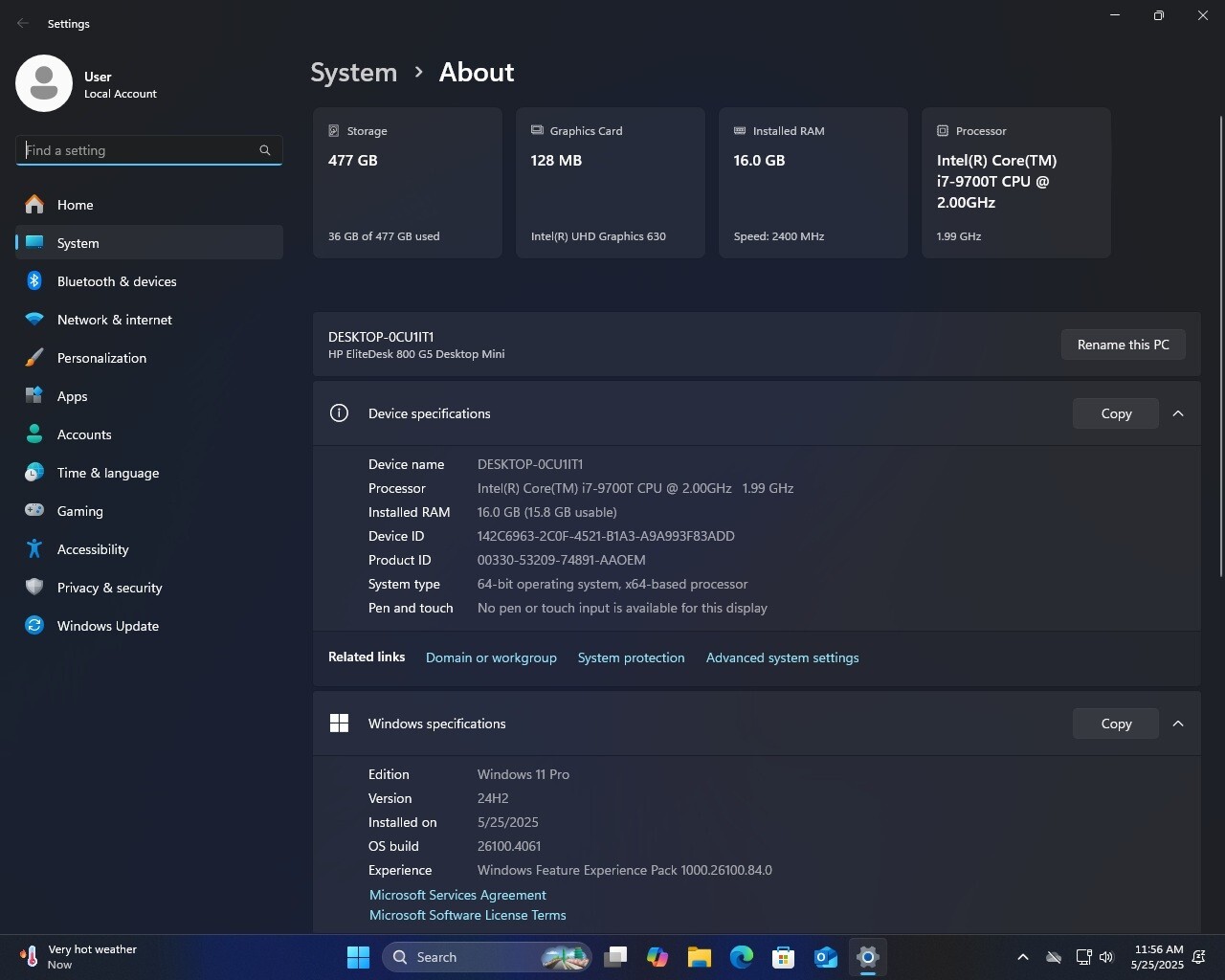Open the Home settings page

[149, 205]
